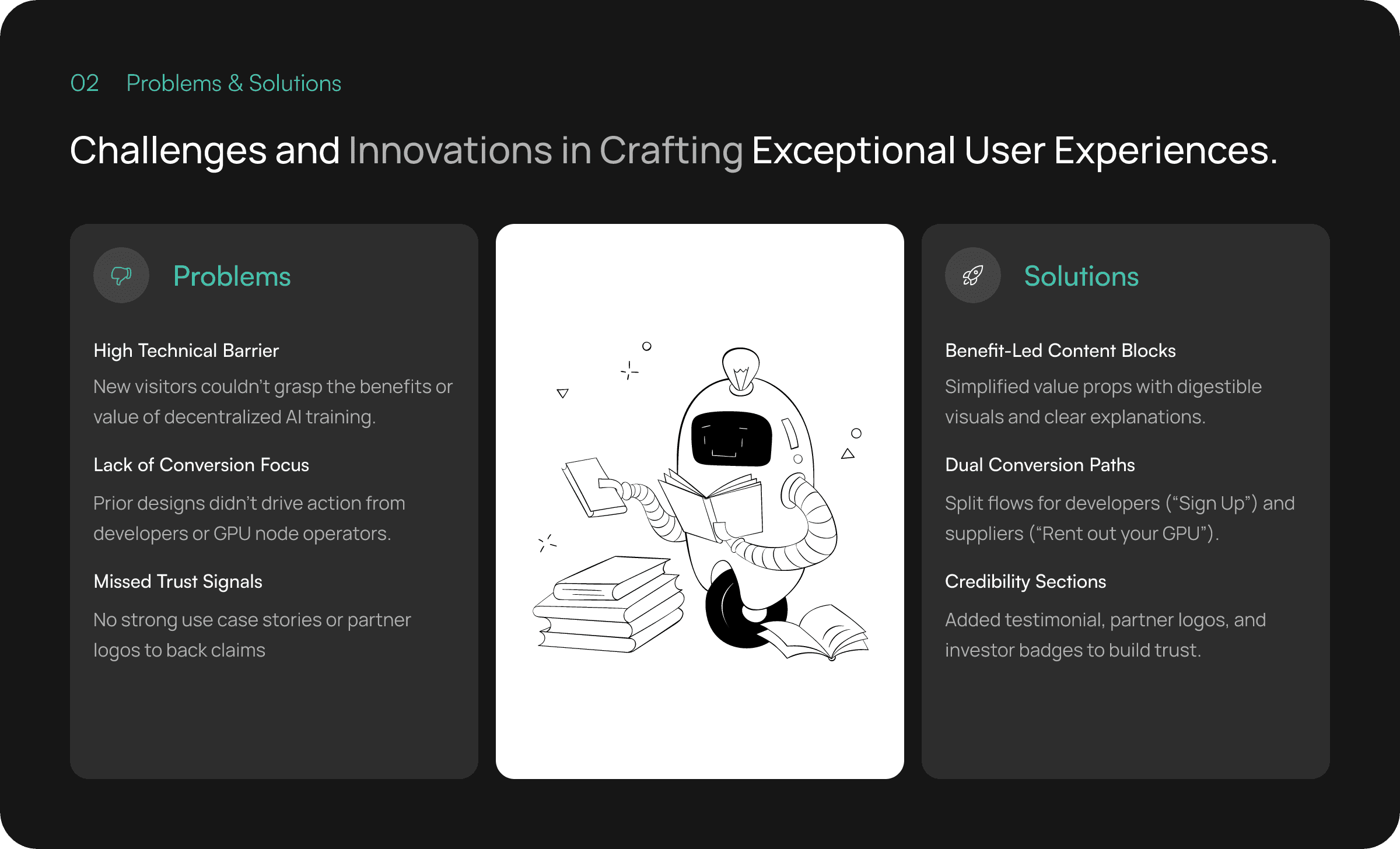
Task: Click the Benefit-Led Content Blocks title
Action: pyautogui.click(x=1060, y=350)
